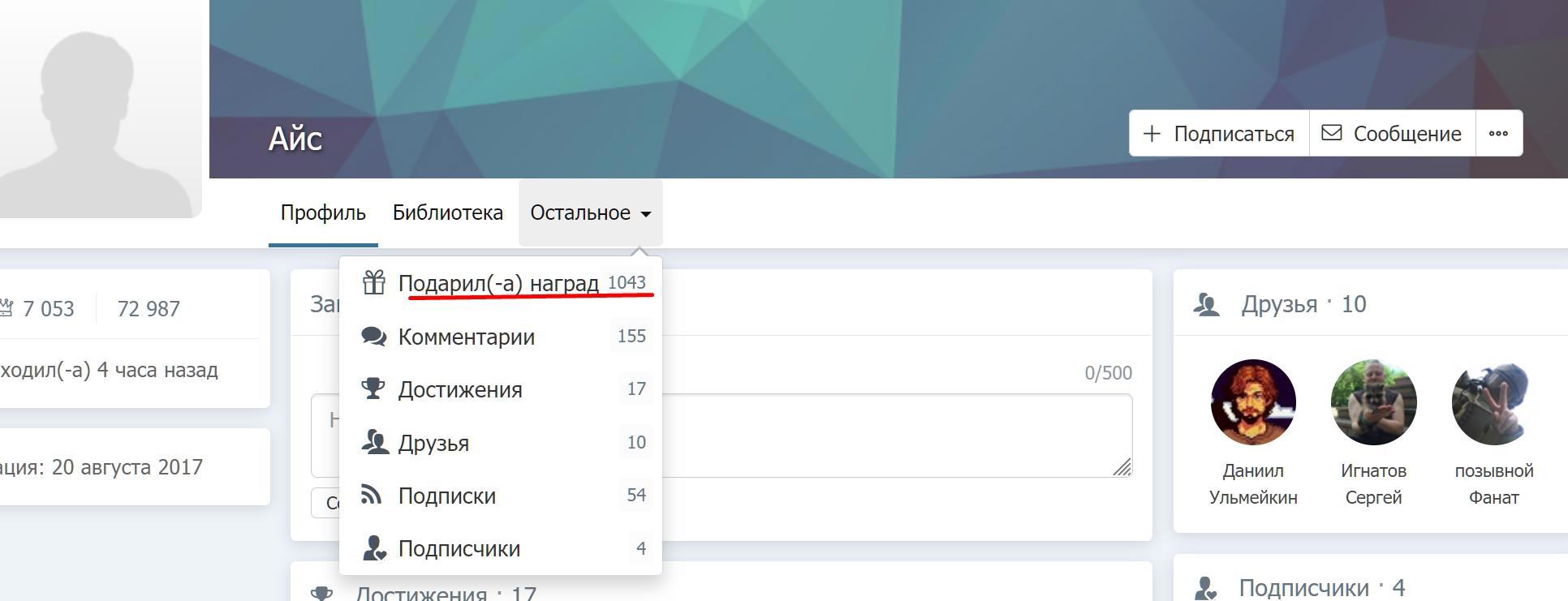Choose Достижения in the dropdown menu
Screen dimensions: 1568x601
[501, 389]
